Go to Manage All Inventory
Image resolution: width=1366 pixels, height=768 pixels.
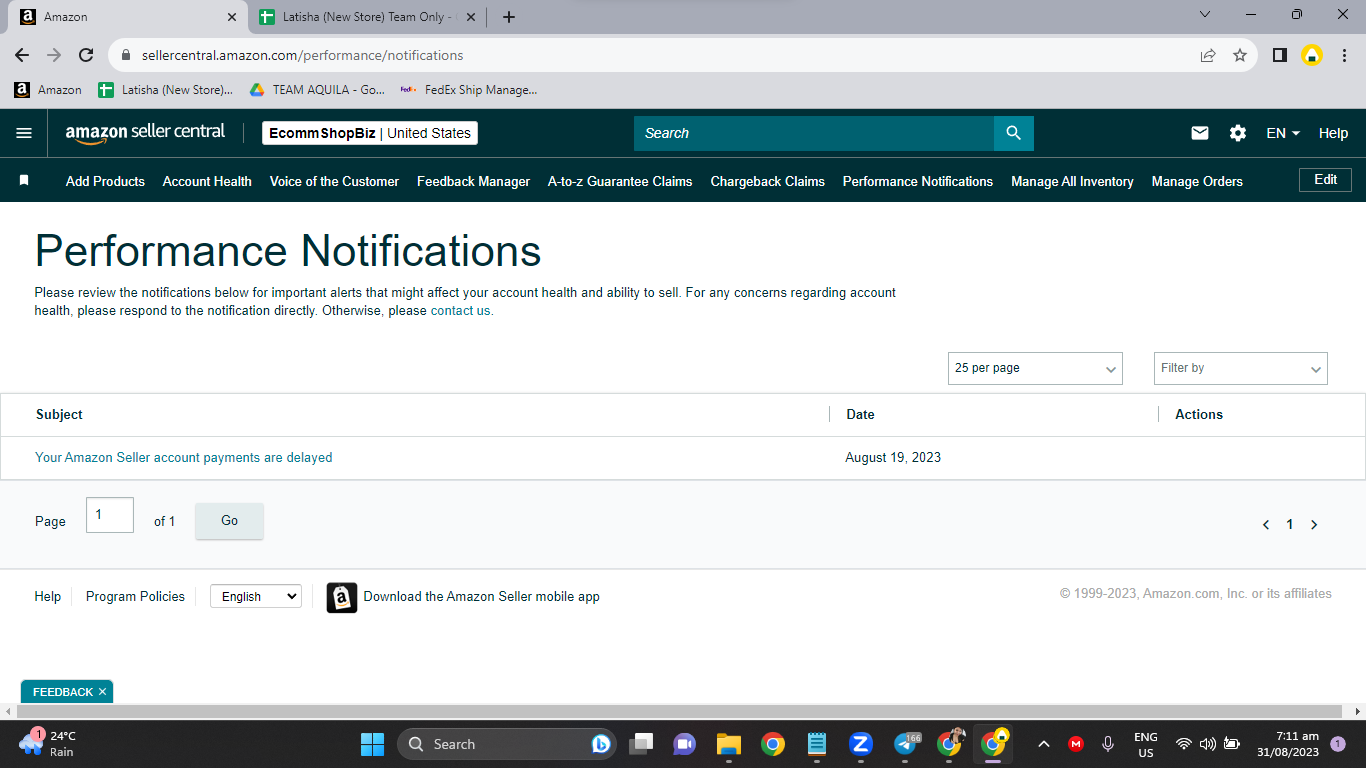coord(1072,181)
